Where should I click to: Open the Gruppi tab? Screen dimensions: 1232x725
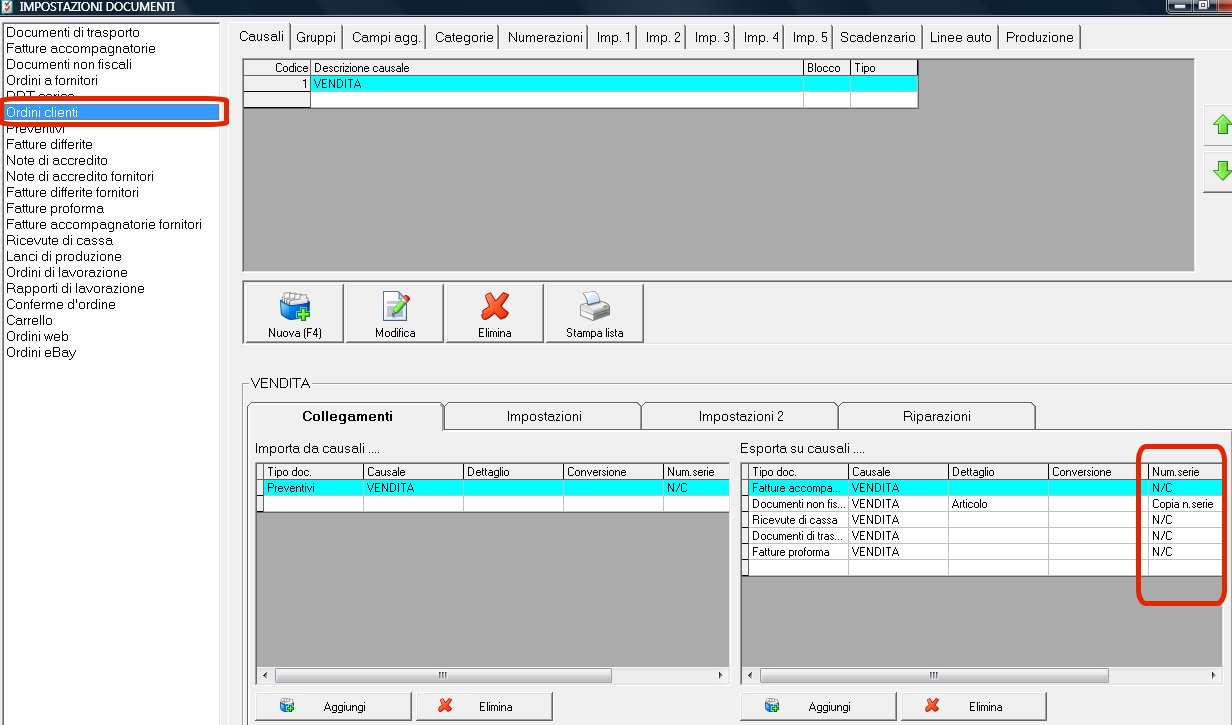pyautogui.click(x=316, y=37)
